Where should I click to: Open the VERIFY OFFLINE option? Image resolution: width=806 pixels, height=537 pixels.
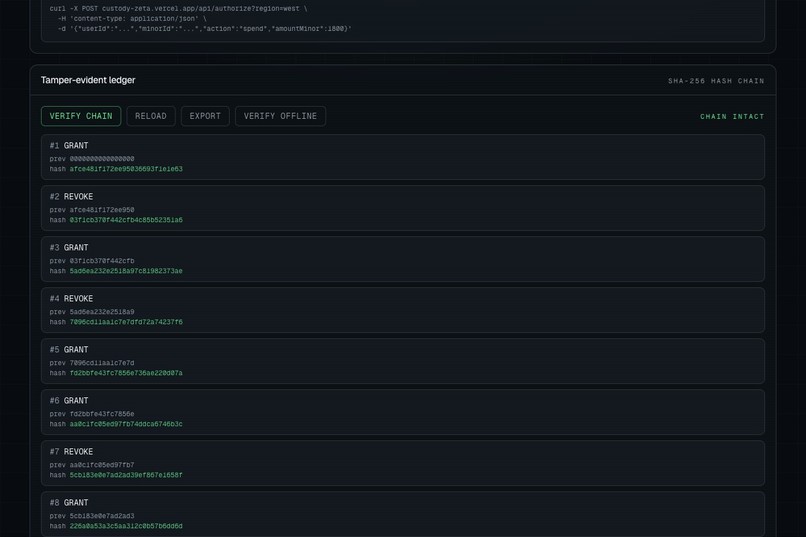tap(280, 116)
